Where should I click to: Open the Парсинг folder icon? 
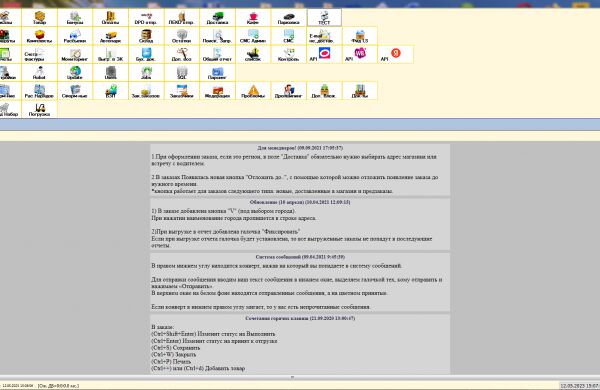[217, 73]
